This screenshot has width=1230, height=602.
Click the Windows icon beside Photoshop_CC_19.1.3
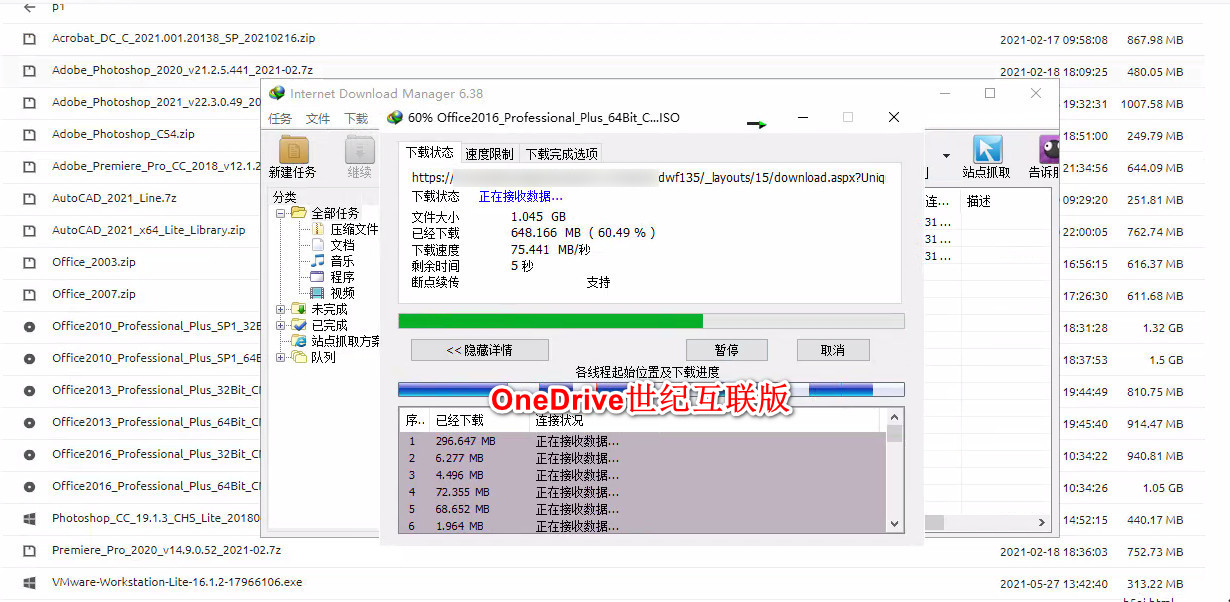30,519
